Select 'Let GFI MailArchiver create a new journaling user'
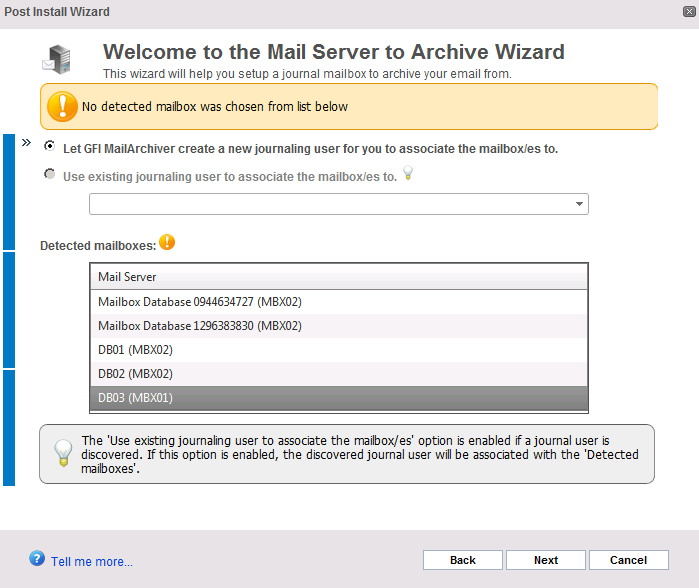Image resolution: width=699 pixels, height=588 pixels. 49,146
